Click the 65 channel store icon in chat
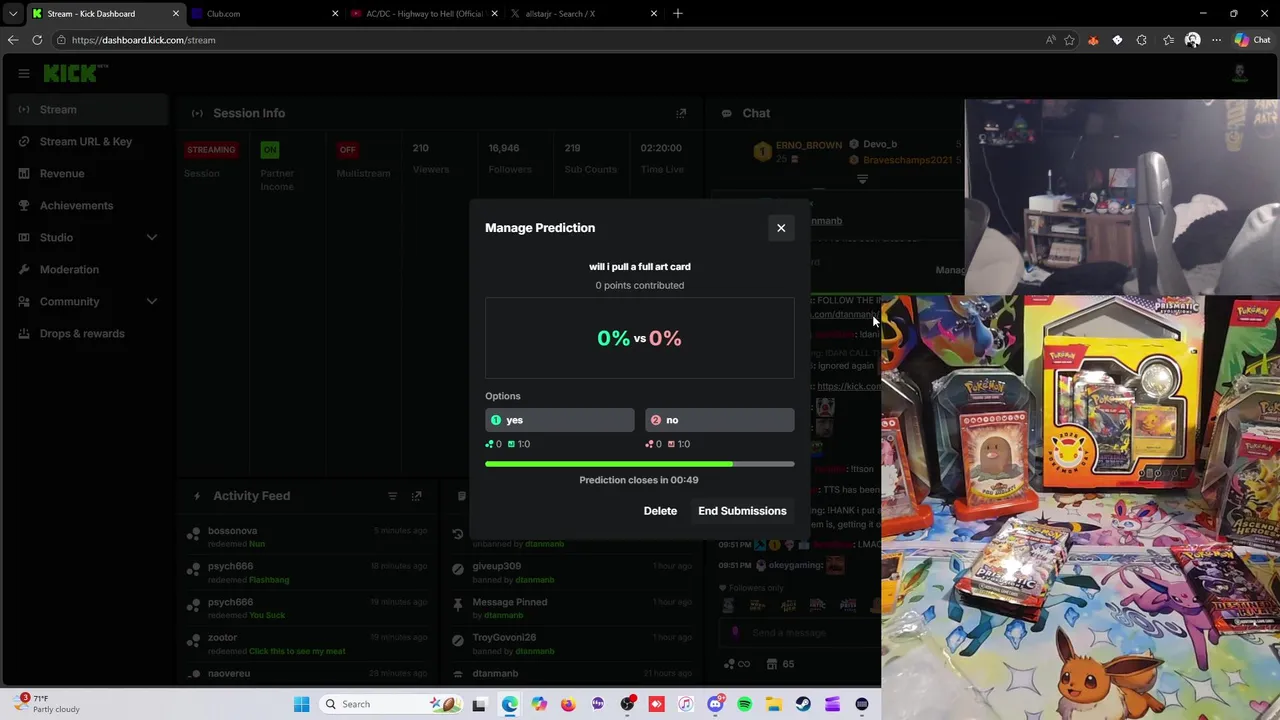Image resolution: width=1280 pixels, height=720 pixels. click(780, 664)
